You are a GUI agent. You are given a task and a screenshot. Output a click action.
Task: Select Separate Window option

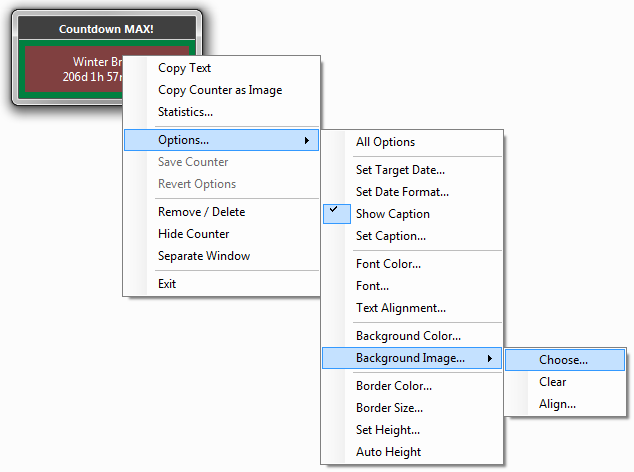[204, 256]
